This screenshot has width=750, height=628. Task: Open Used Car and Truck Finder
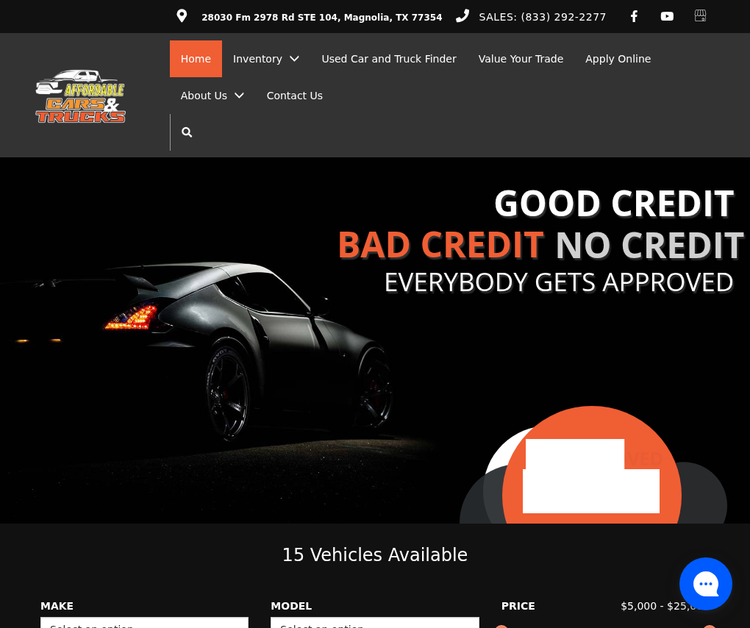[x=388, y=59]
